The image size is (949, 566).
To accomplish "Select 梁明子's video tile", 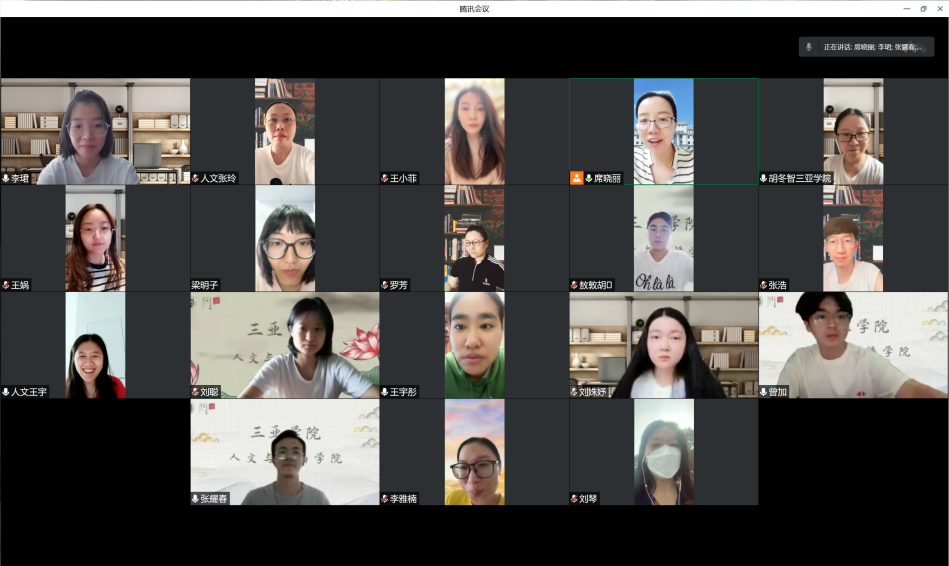I will tap(285, 238).
